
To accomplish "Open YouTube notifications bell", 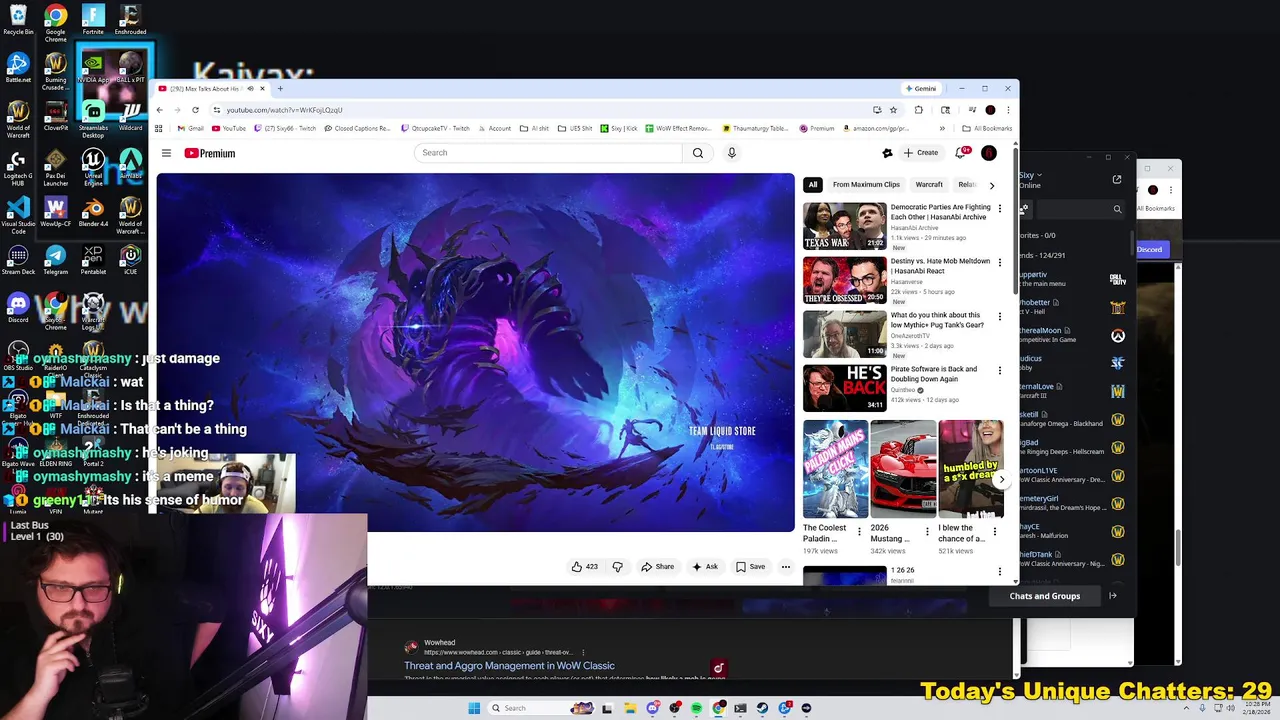I will [962, 153].
